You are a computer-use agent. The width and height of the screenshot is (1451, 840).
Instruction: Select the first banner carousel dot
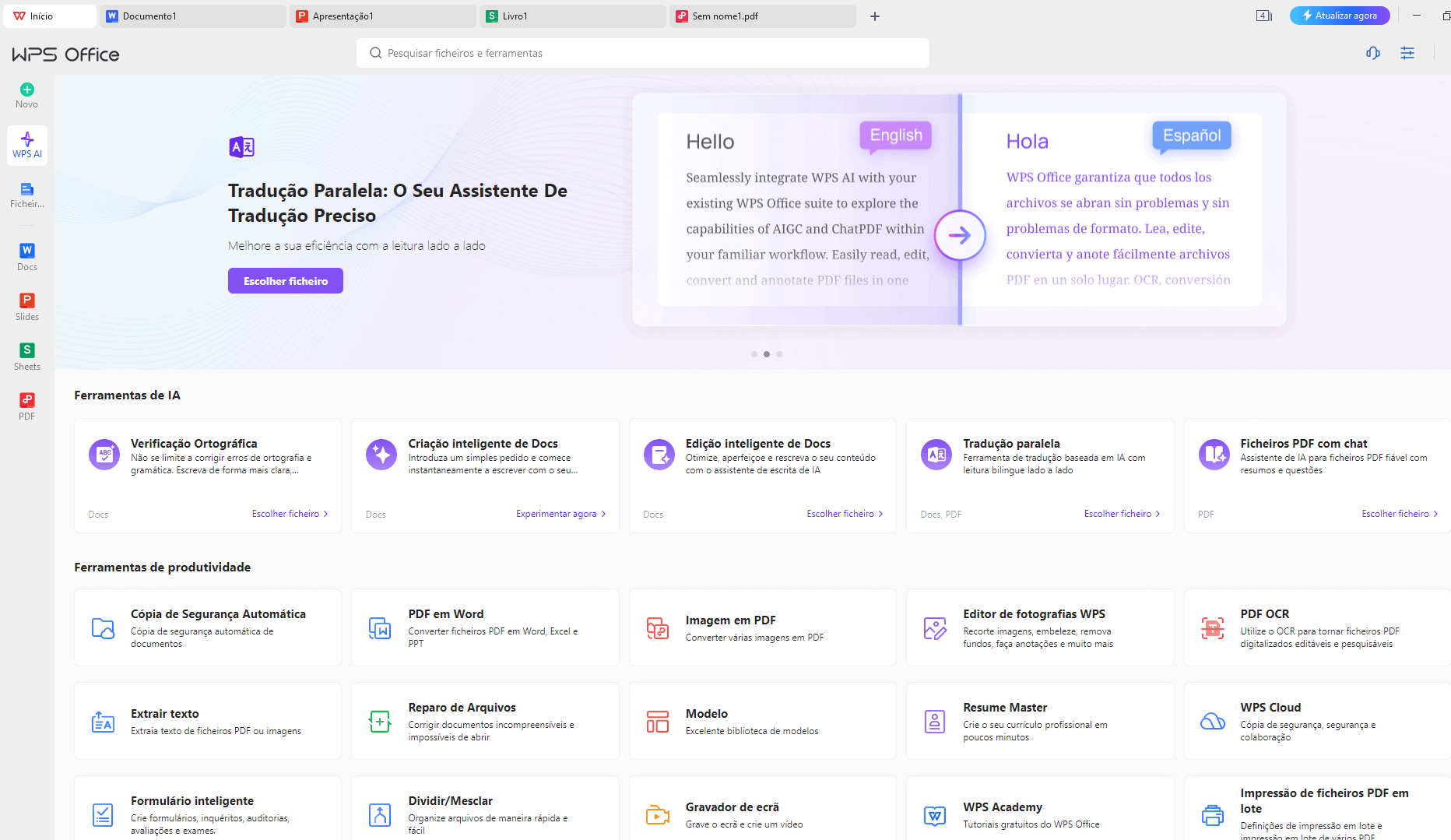tap(754, 354)
